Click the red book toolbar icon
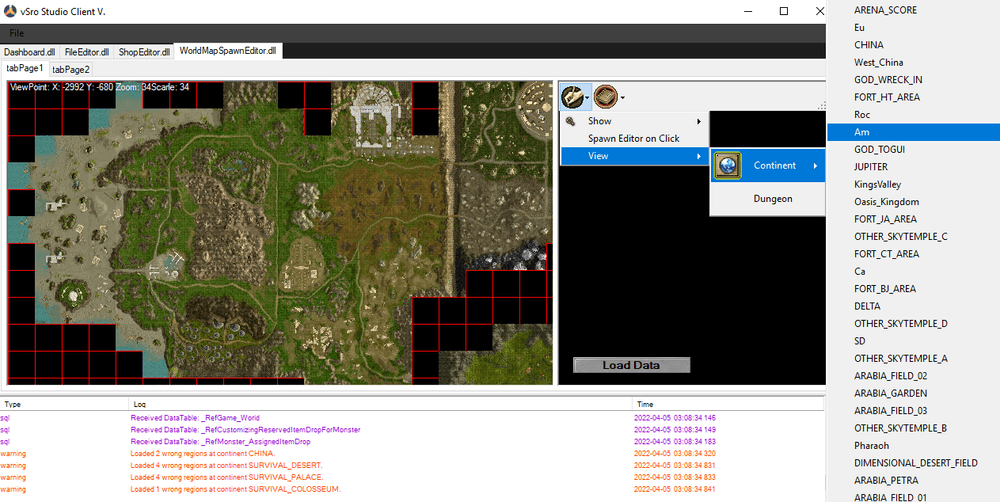 point(605,97)
